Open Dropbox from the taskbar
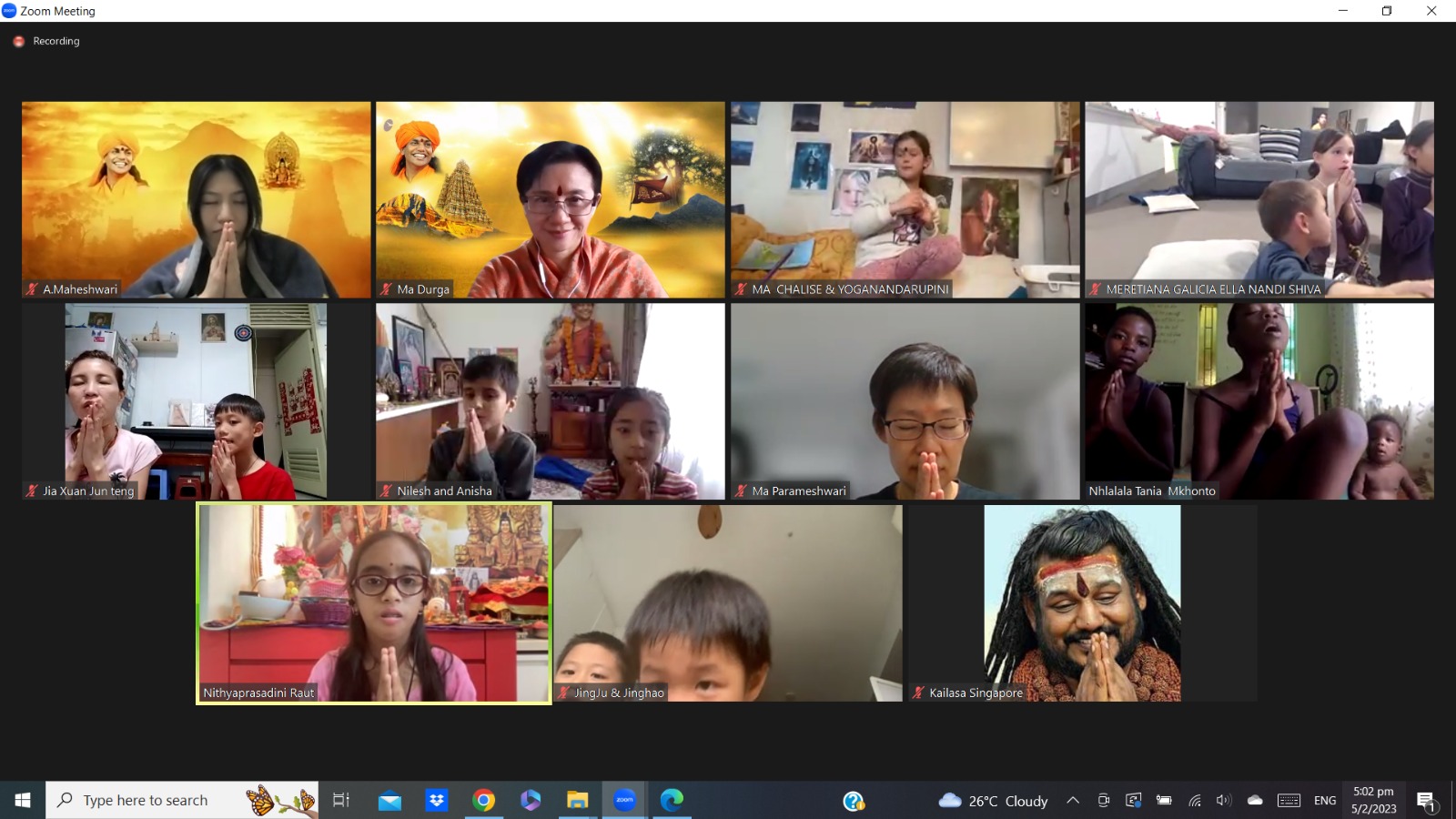Image resolution: width=1456 pixels, height=819 pixels. pyautogui.click(x=437, y=800)
